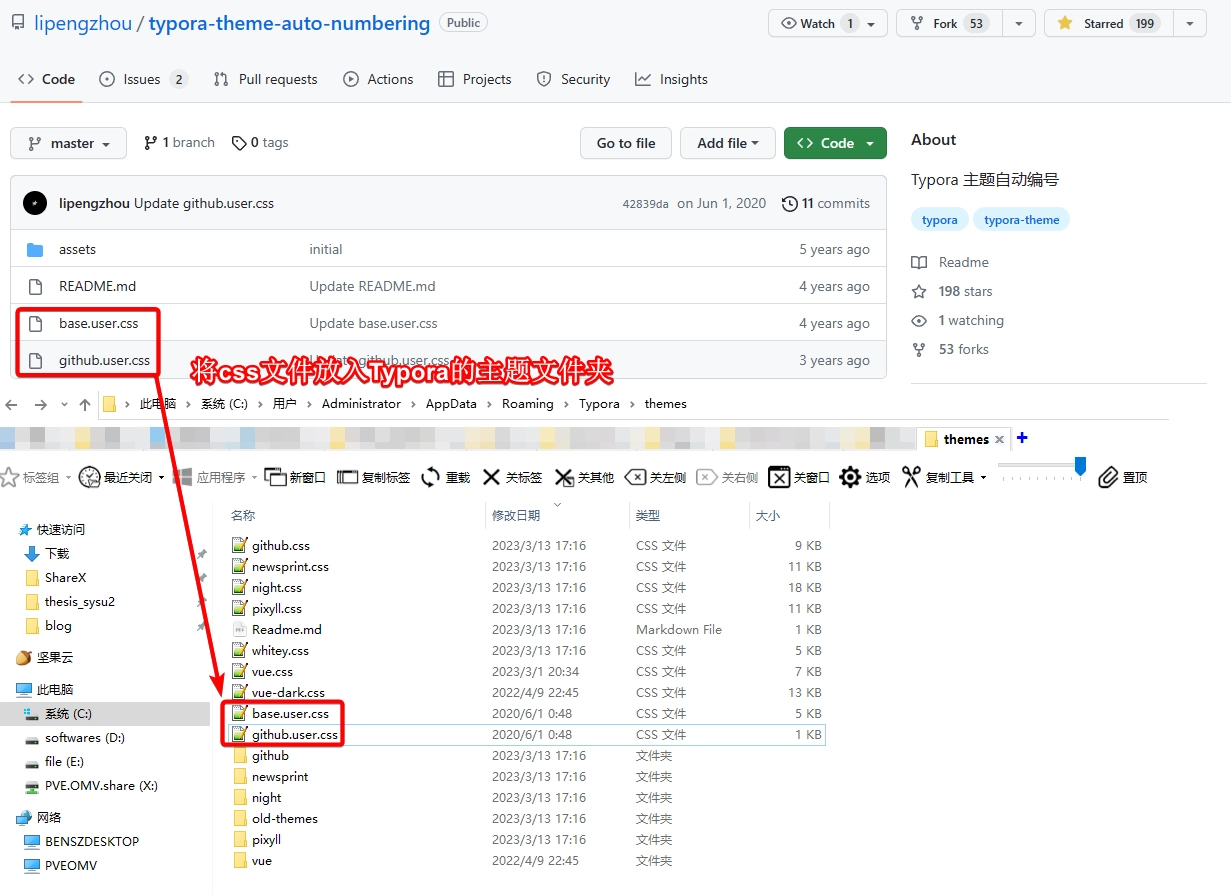Select 系统 (C:) drive in sidebar
Image resolution: width=1231 pixels, height=894 pixels.
(x=68, y=714)
